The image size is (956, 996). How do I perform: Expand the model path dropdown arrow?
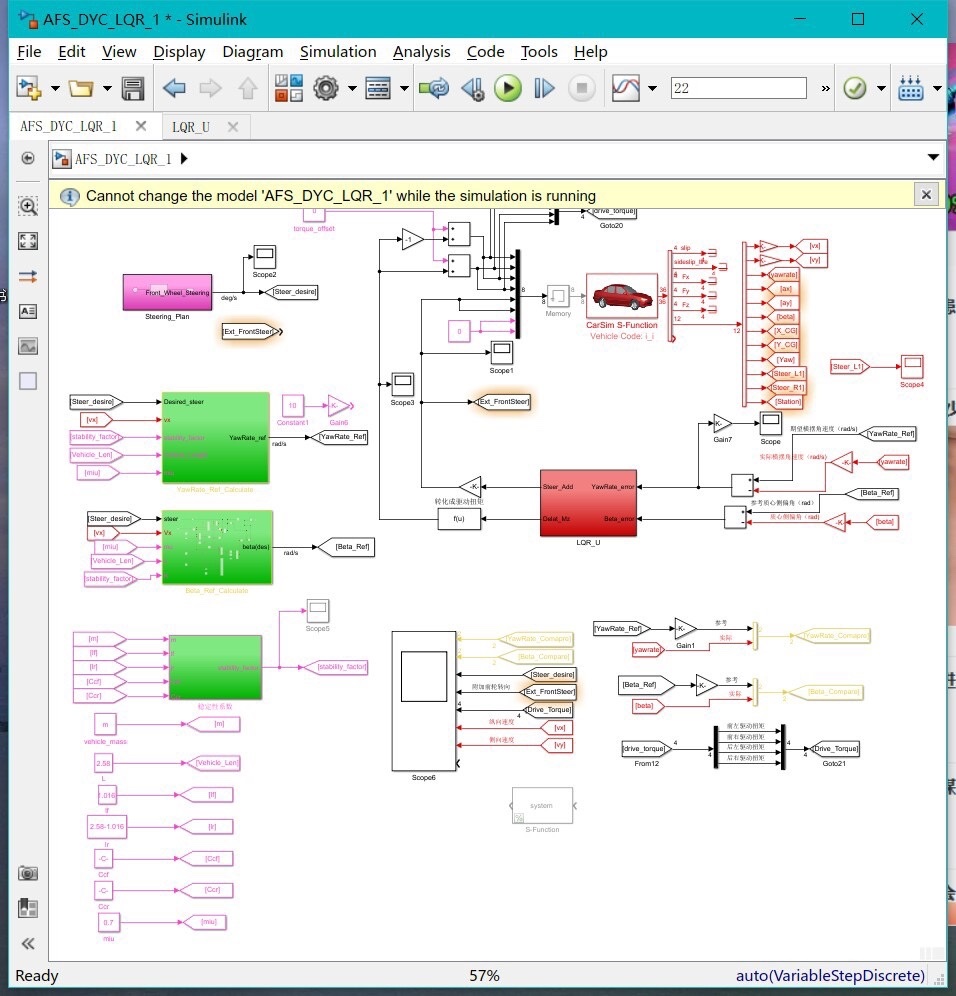point(933,157)
